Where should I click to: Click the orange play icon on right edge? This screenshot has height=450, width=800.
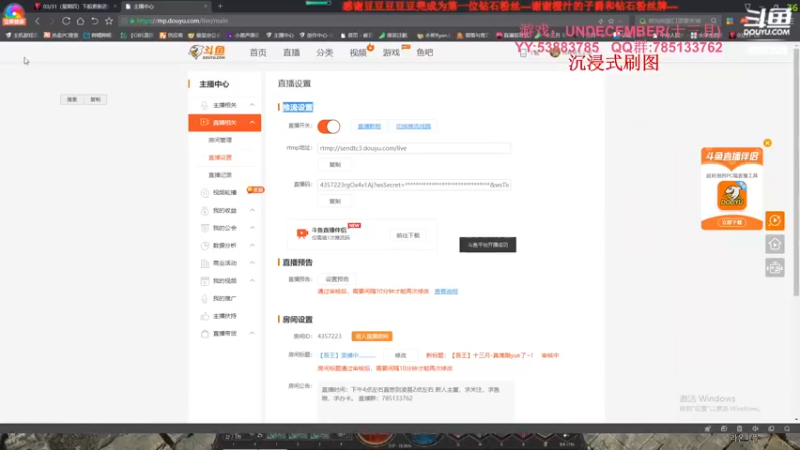[x=774, y=220]
